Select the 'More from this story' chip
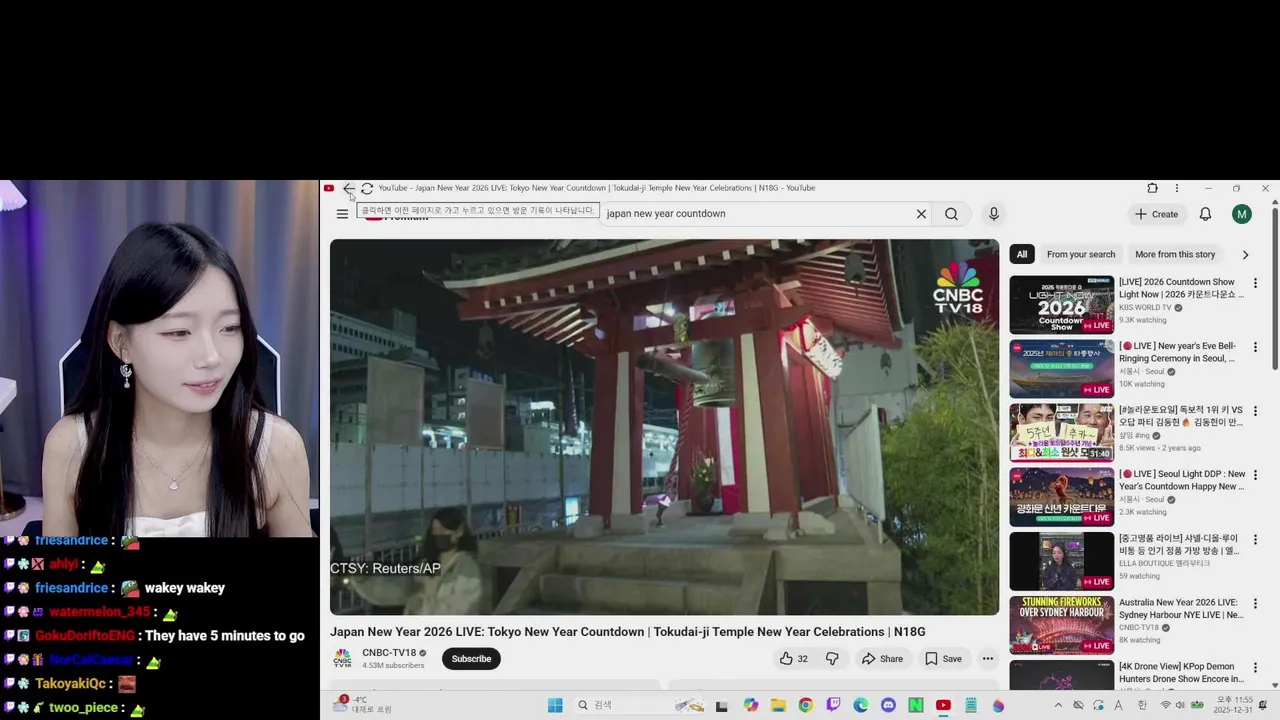This screenshot has height=720, width=1280. (1175, 254)
